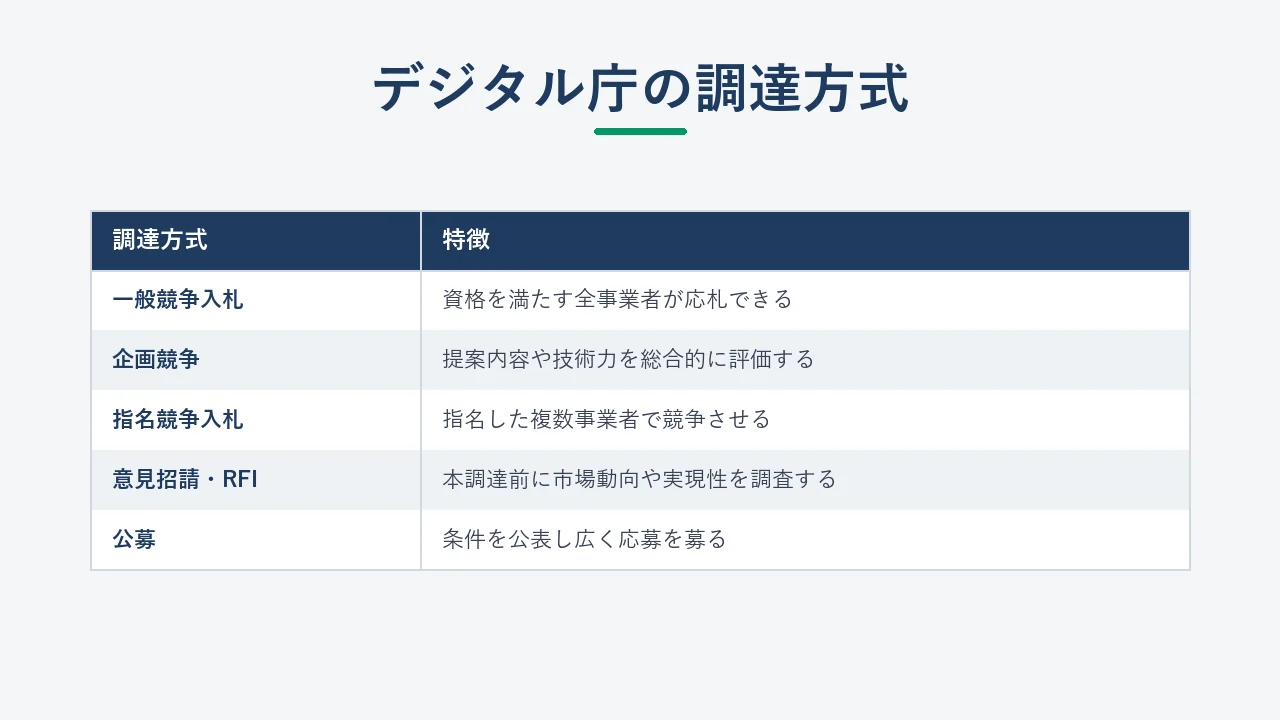Click the word RFI in the table
This screenshot has width=1280, height=720.
240,480
